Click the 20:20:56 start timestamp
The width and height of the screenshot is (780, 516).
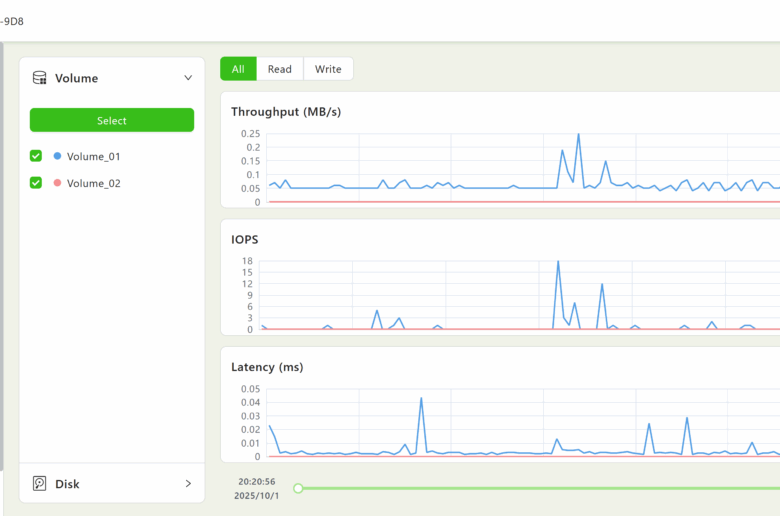[x=256, y=481]
